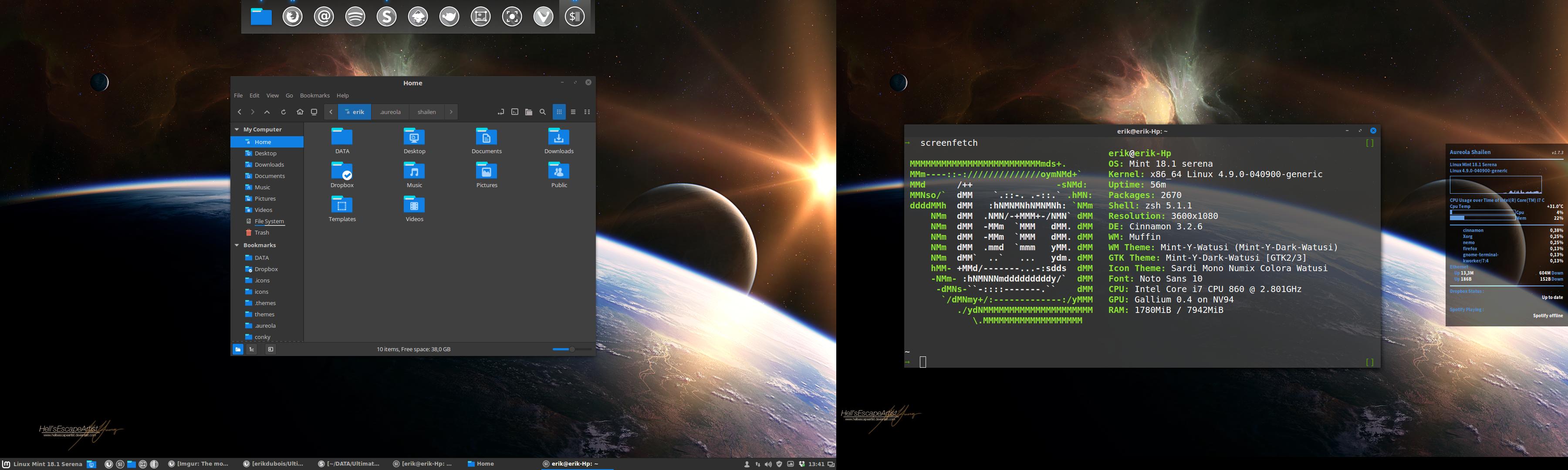The height and width of the screenshot is (470, 1568).
Task: Switch to compact view
Action: [x=587, y=112]
